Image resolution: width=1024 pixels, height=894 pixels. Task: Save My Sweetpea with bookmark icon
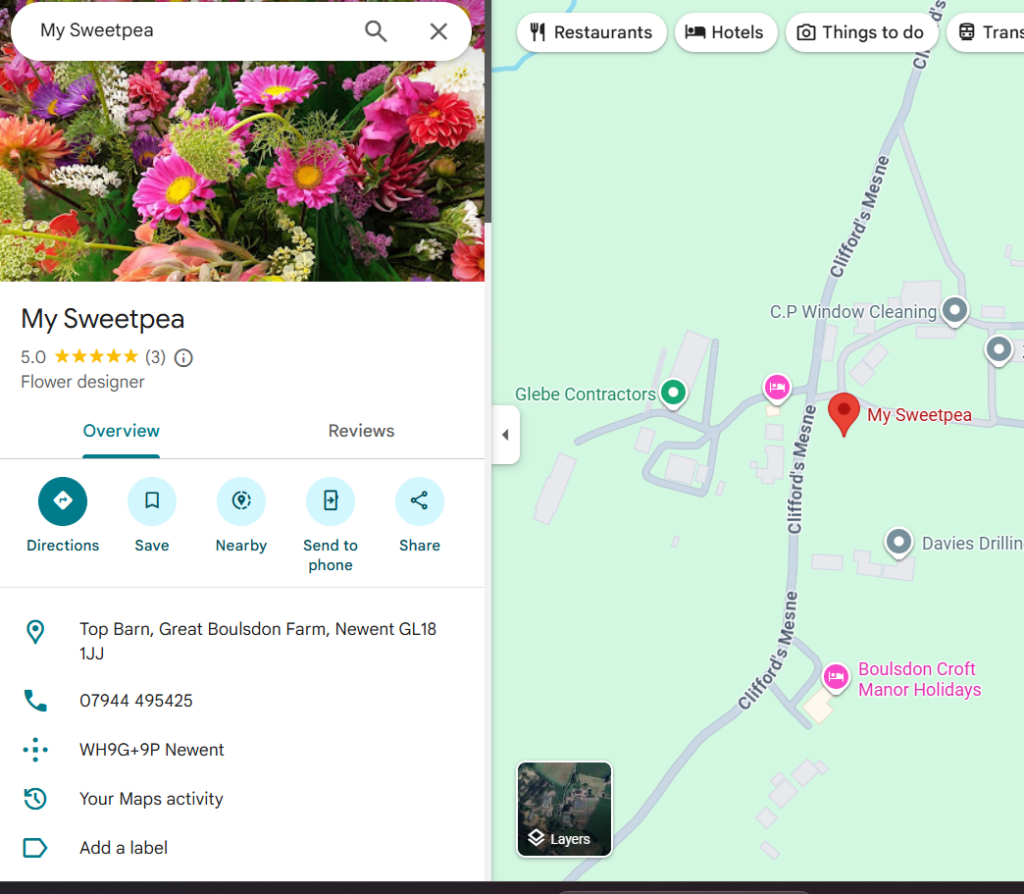coord(152,501)
